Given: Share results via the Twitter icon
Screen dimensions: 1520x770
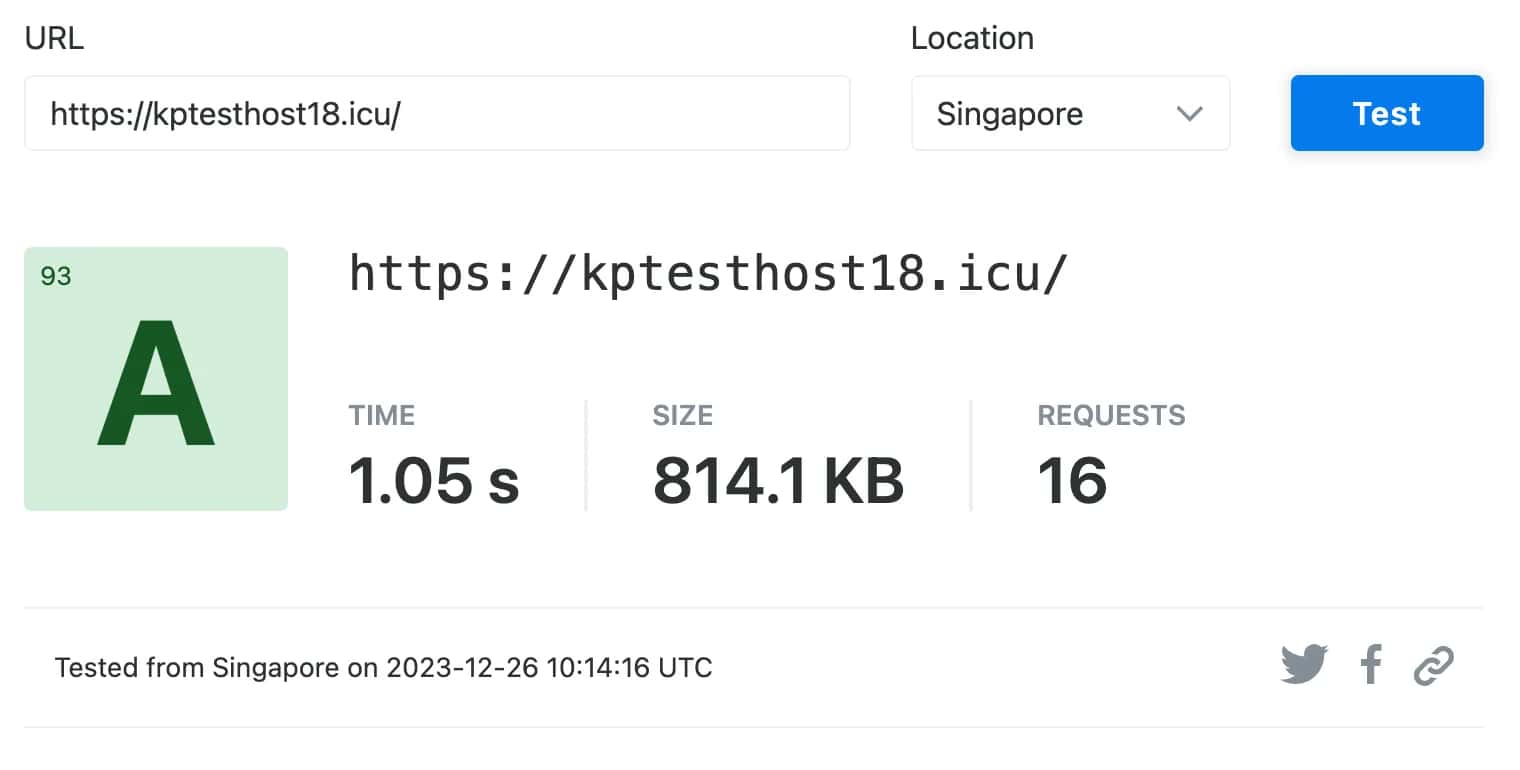Looking at the screenshot, I should [1304, 665].
